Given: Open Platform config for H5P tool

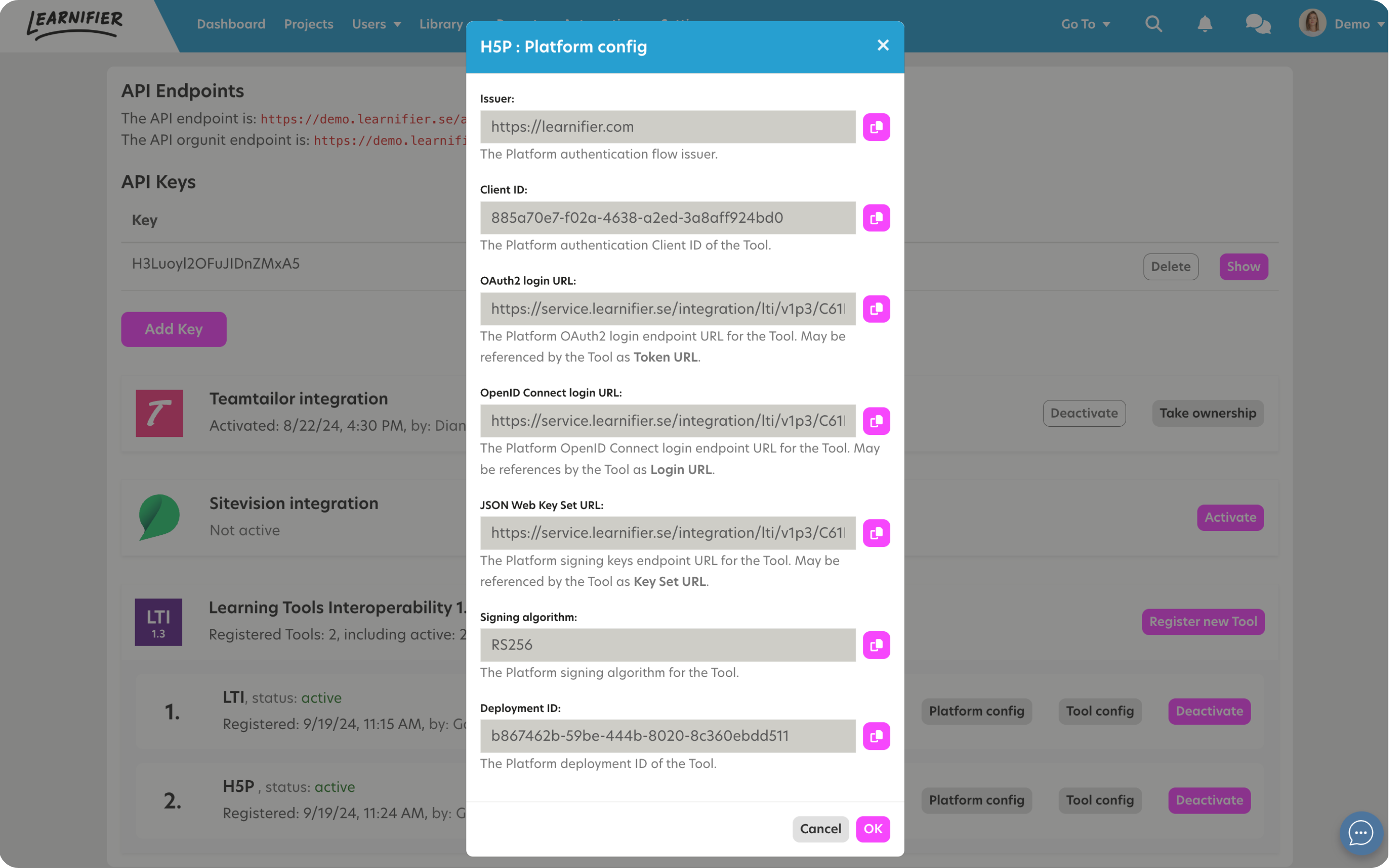Looking at the screenshot, I should pyautogui.click(x=976, y=801).
